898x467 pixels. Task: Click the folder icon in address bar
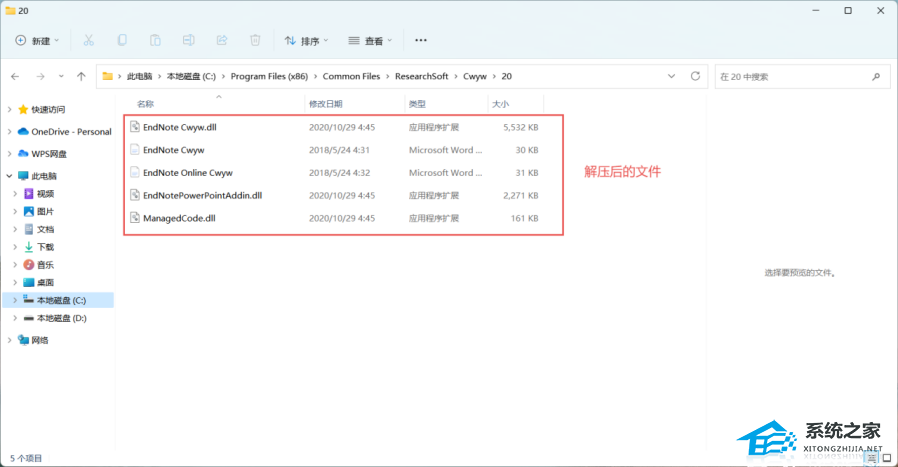(x=108, y=76)
